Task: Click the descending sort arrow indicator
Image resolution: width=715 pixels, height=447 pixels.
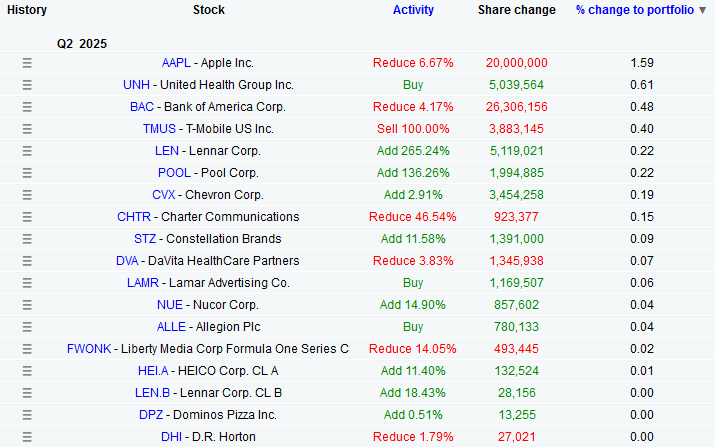Action: click(703, 10)
